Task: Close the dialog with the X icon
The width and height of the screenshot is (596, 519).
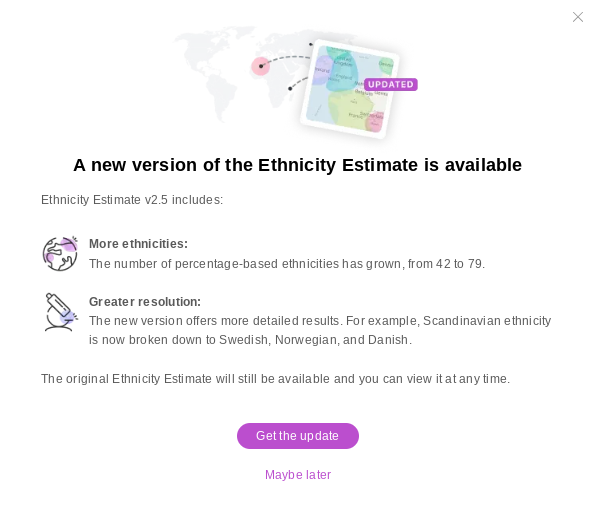Action: pos(578,17)
